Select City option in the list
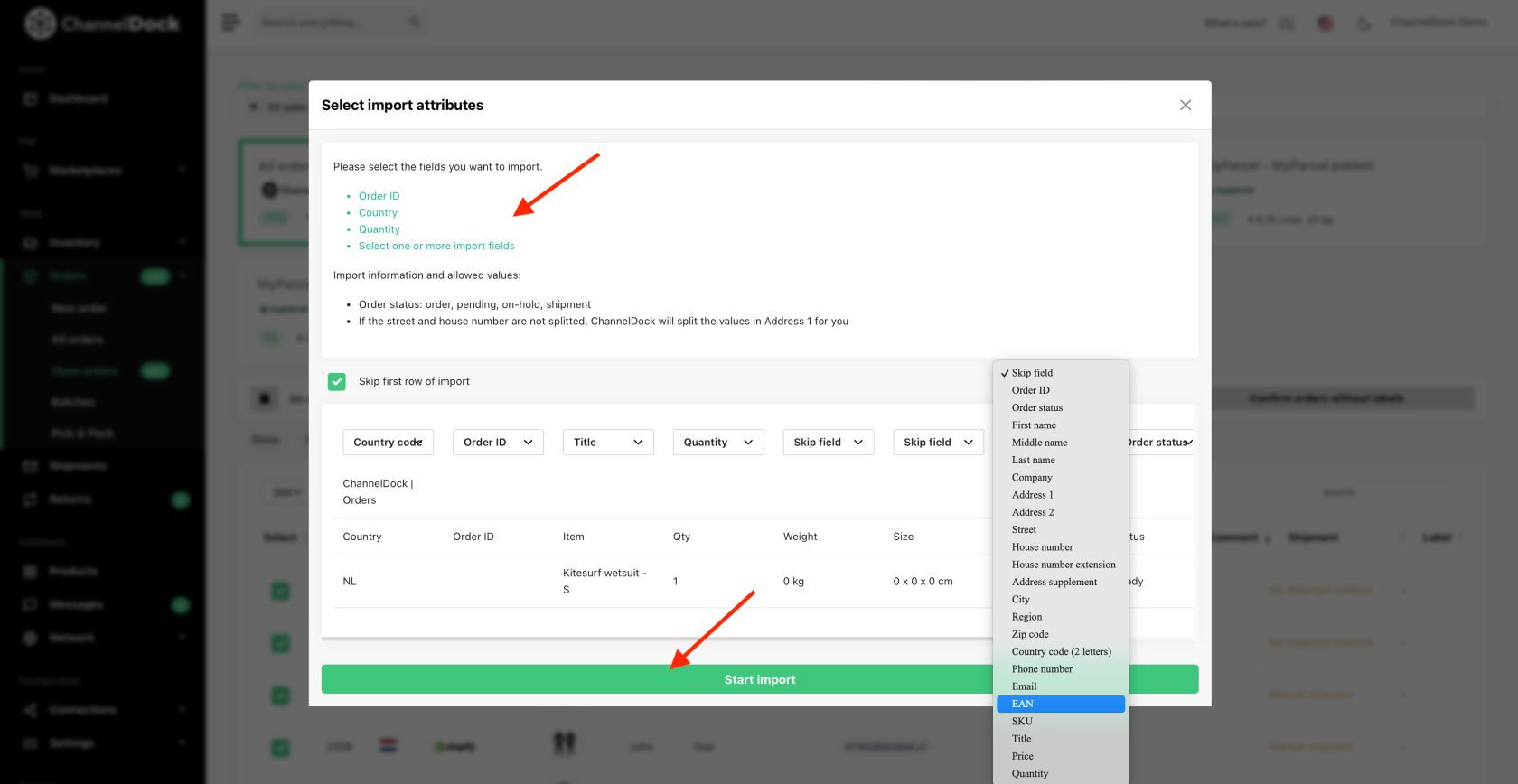The height and width of the screenshot is (784, 1518). pyautogui.click(x=1061, y=600)
